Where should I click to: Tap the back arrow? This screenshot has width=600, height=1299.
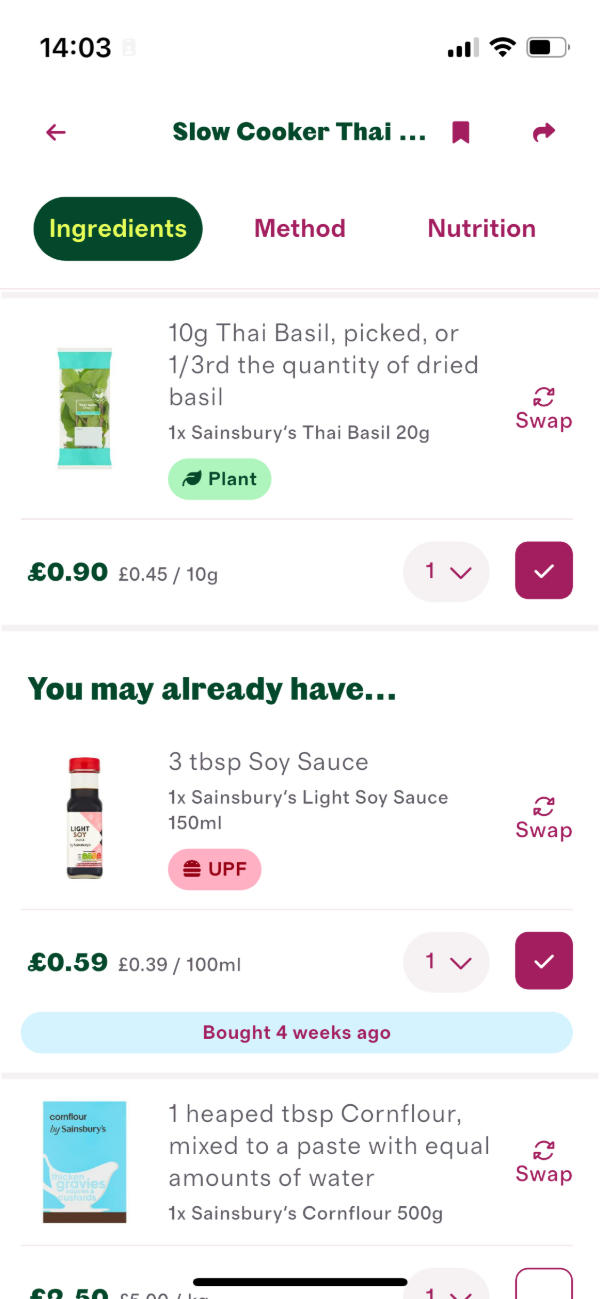[55, 132]
